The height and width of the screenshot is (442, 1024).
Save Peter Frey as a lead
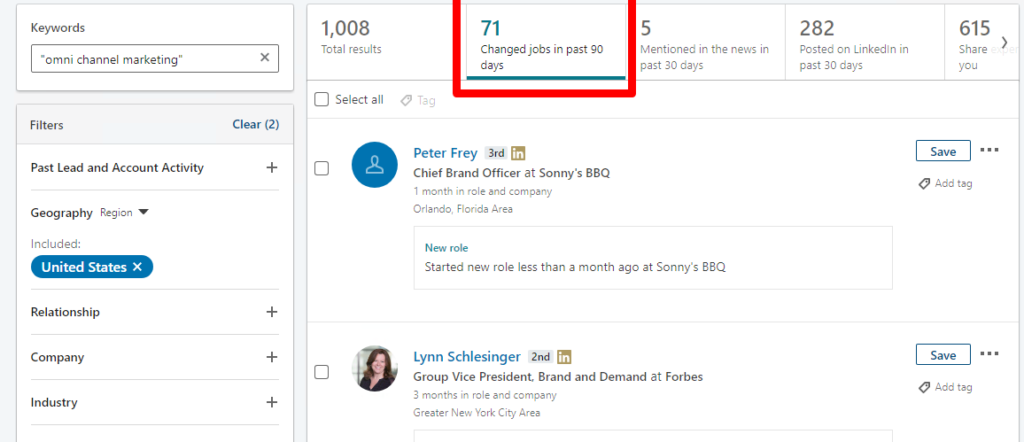[x=943, y=151]
